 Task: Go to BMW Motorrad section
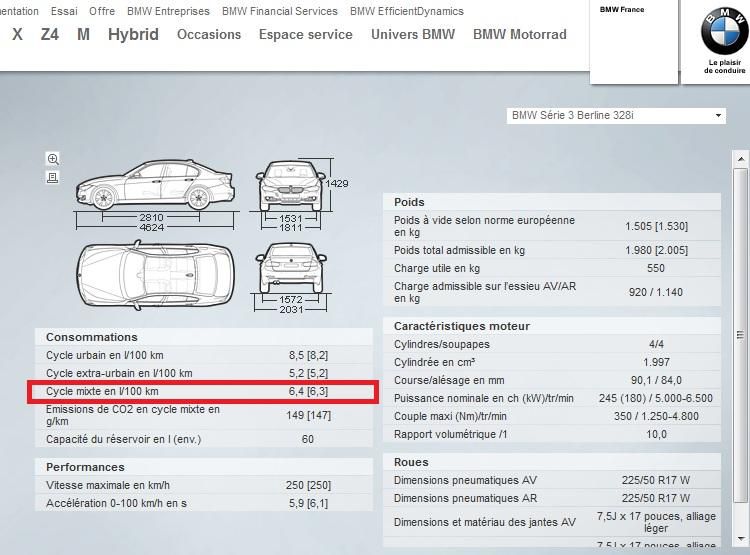520,34
